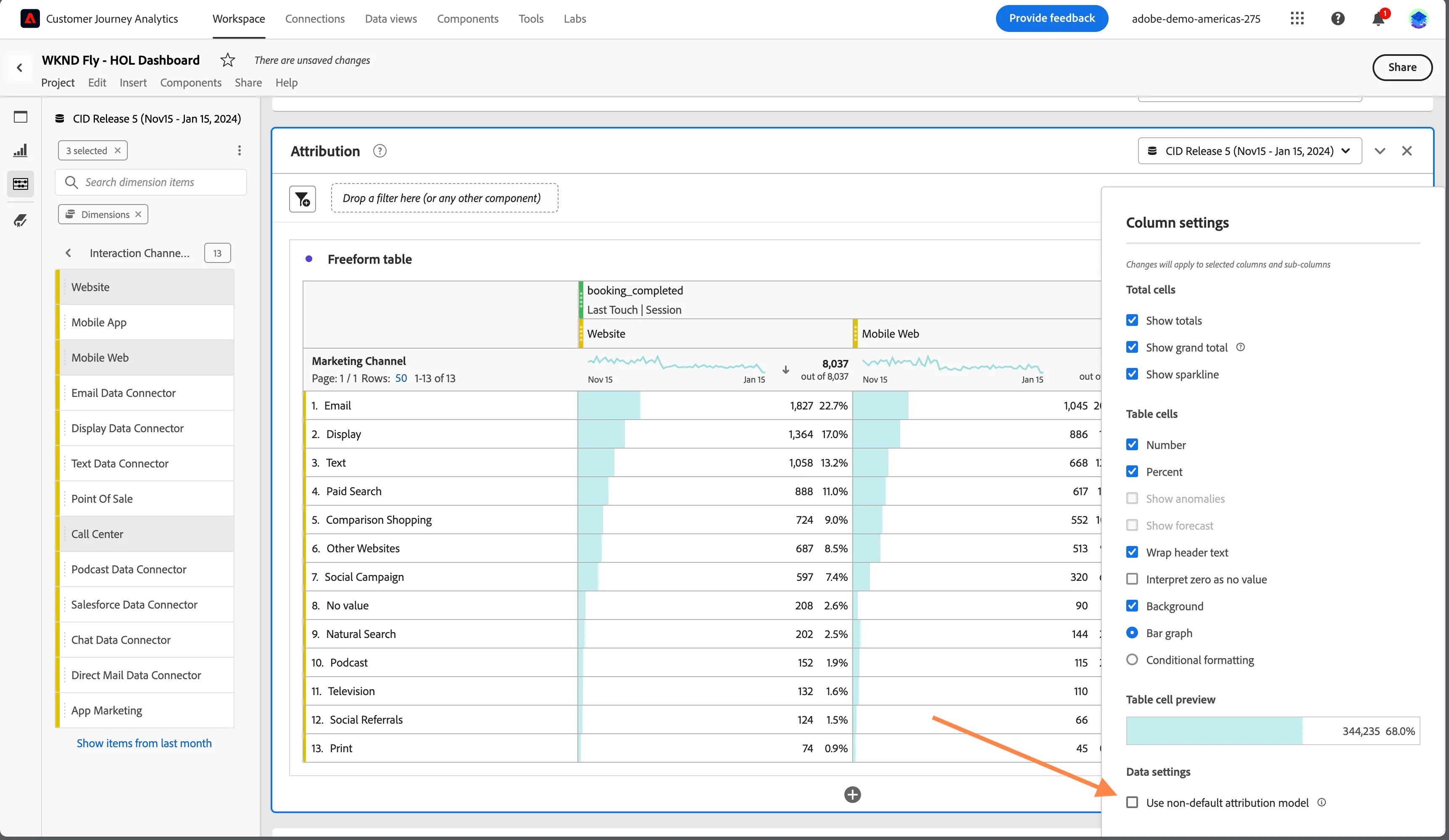This screenshot has height=840, width=1449.
Task: Click the Share button at top right
Action: coord(1402,67)
